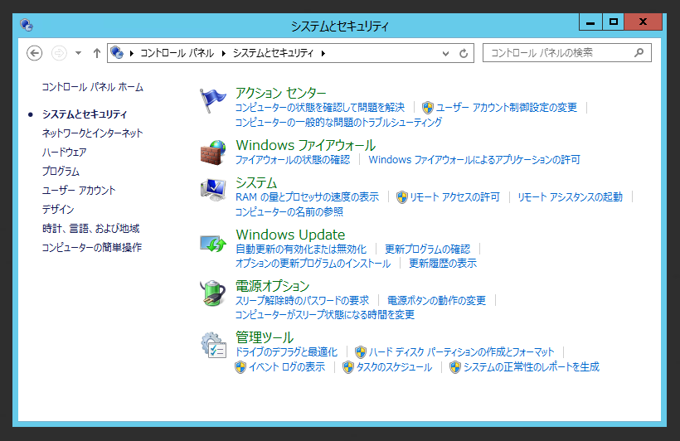The width and height of the screenshot is (680, 441).
Task: Open Windows ファイアウォールによるアプリケーションの許可
Action: tap(474, 160)
